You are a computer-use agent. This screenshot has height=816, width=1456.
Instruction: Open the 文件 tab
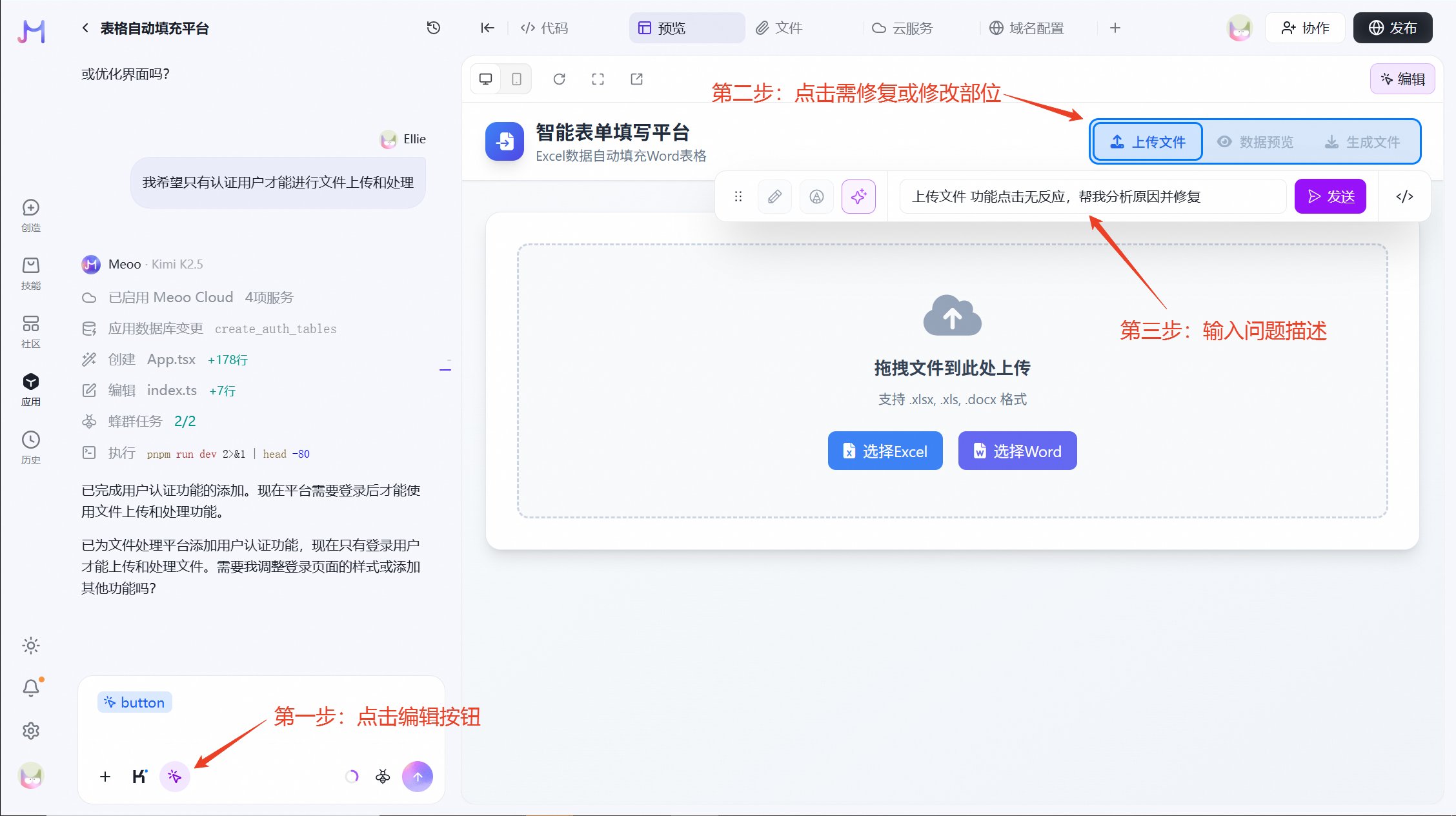click(779, 28)
